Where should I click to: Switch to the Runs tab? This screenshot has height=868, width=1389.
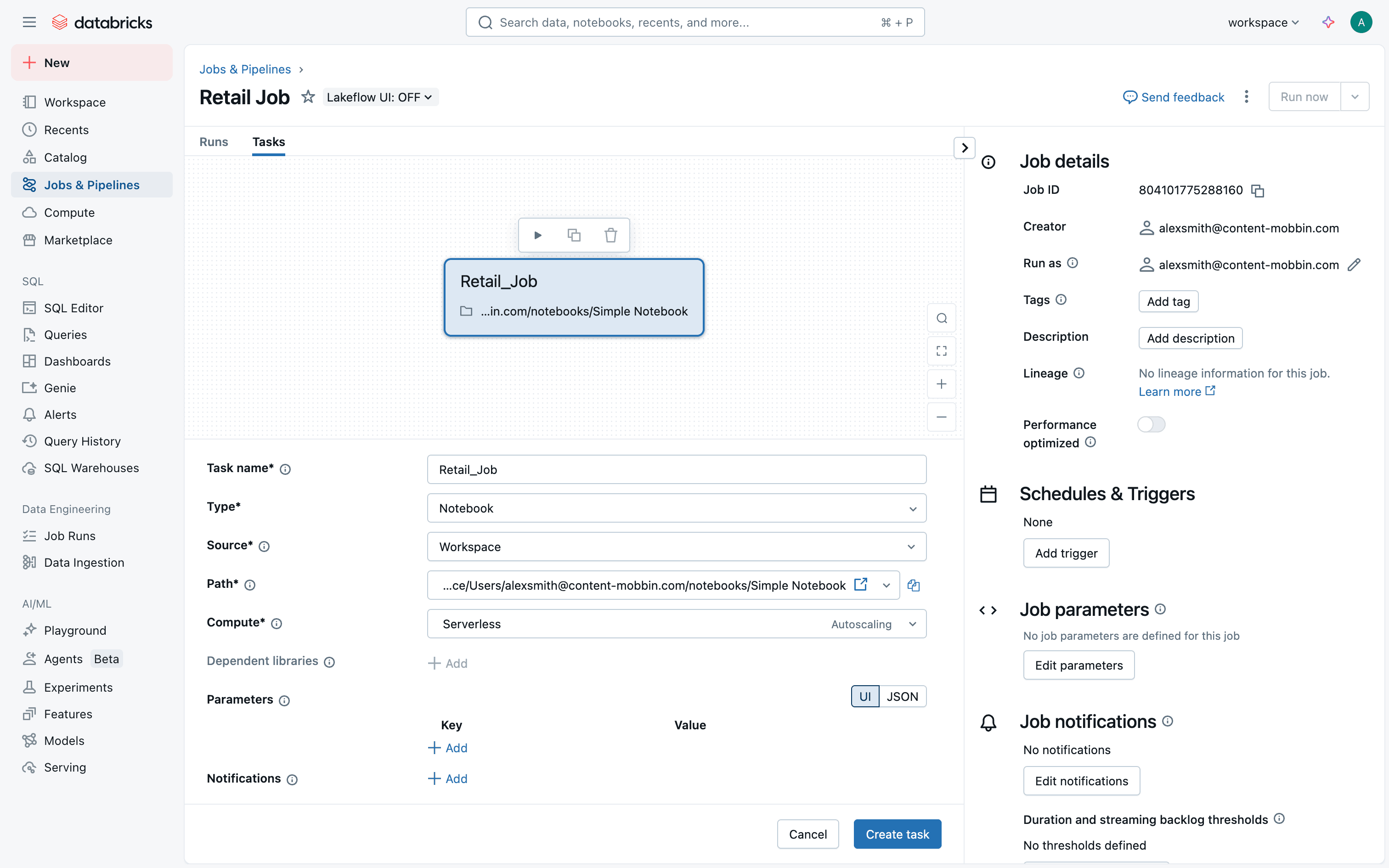[214, 142]
